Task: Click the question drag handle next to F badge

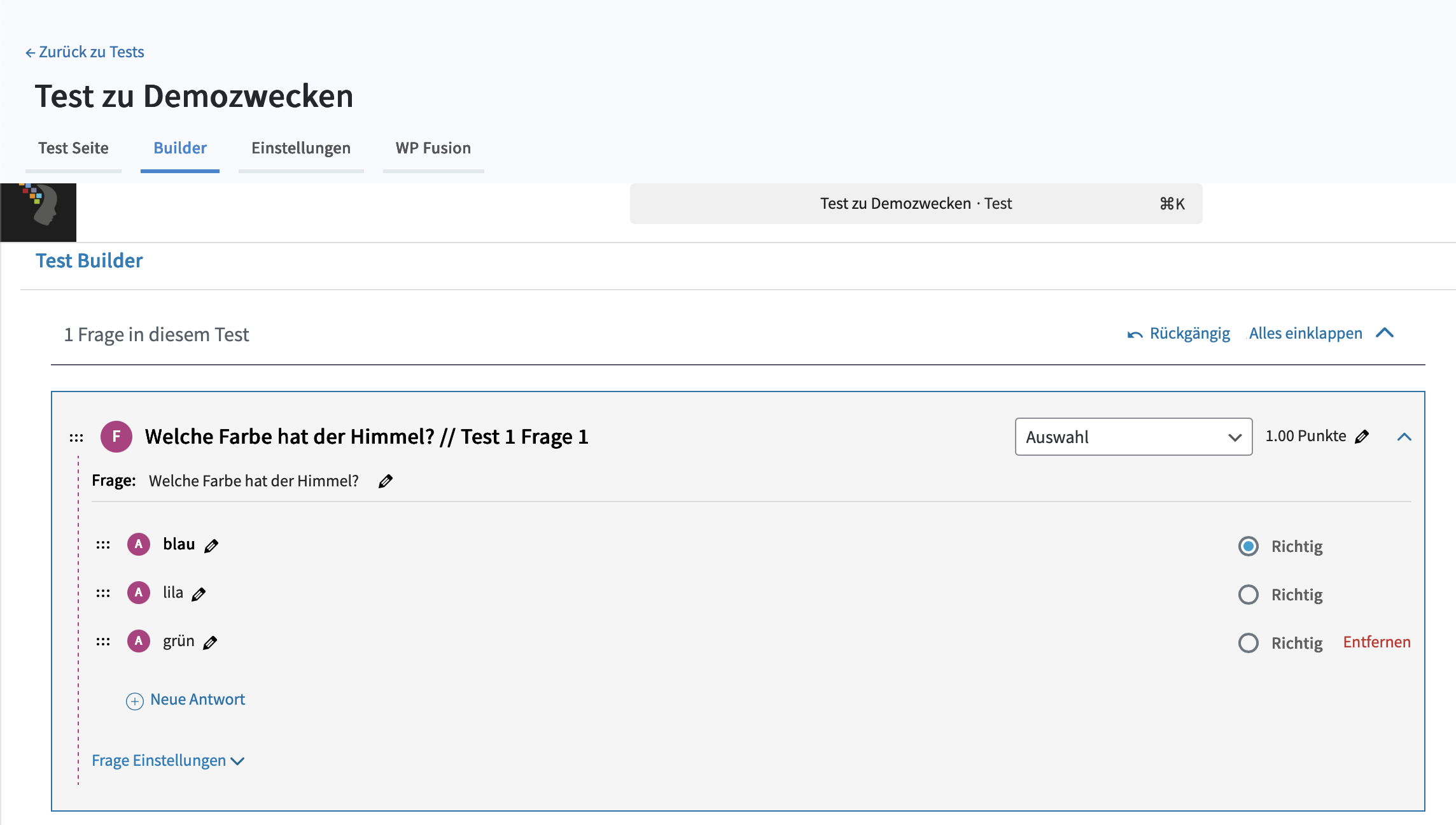Action: coord(76,437)
